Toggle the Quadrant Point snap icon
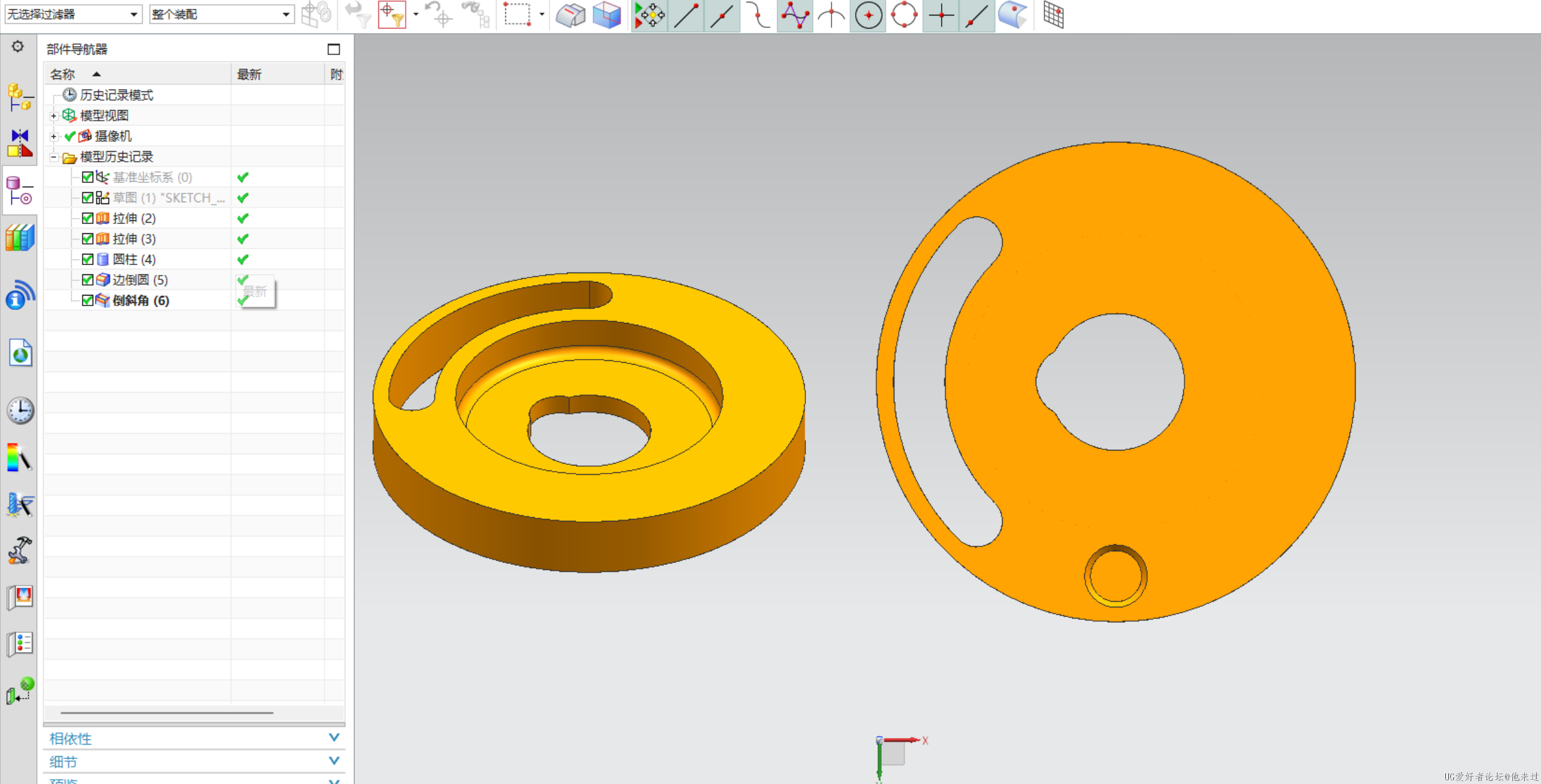This screenshot has width=1541, height=784. pyautogui.click(x=904, y=15)
